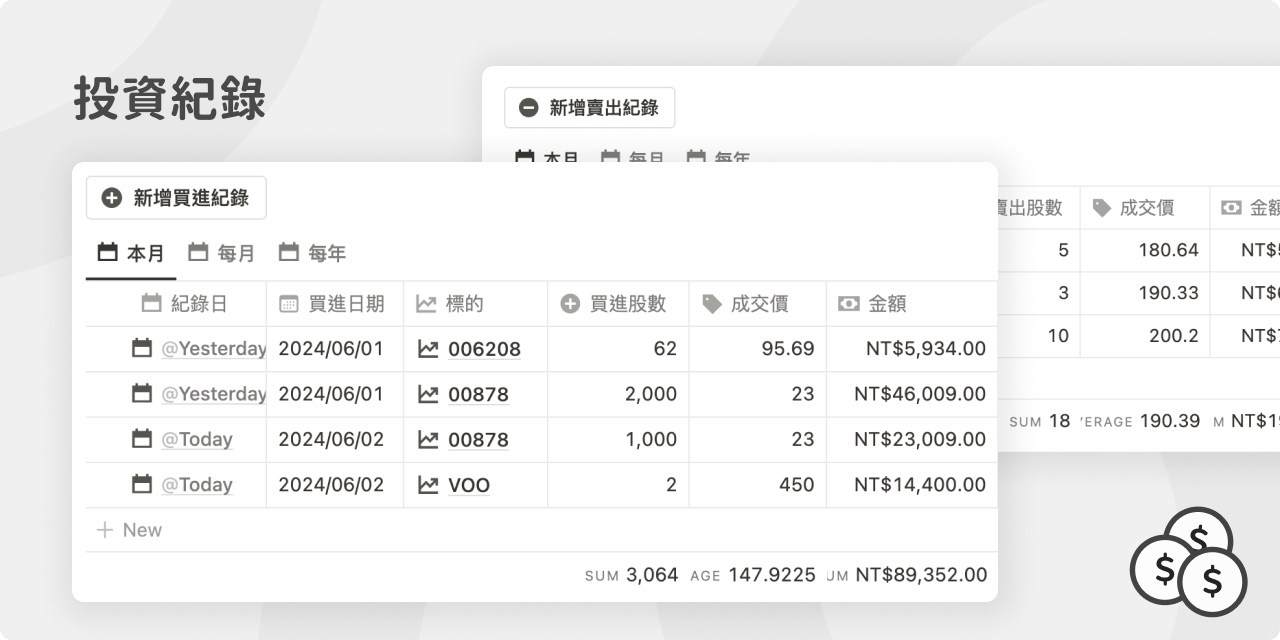The image size is (1280, 640).
Task: Add a new row with + New
Action: click(129, 530)
